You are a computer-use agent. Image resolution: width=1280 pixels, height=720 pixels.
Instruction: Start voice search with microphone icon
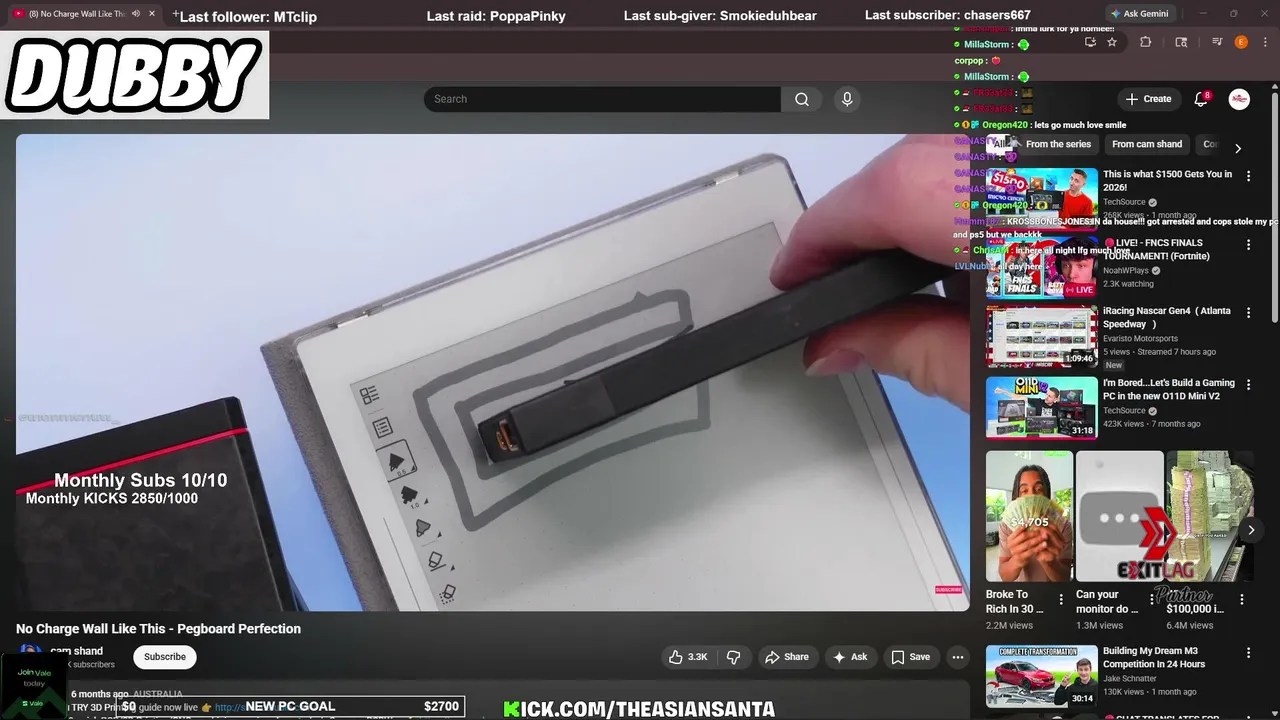tap(847, 99)
